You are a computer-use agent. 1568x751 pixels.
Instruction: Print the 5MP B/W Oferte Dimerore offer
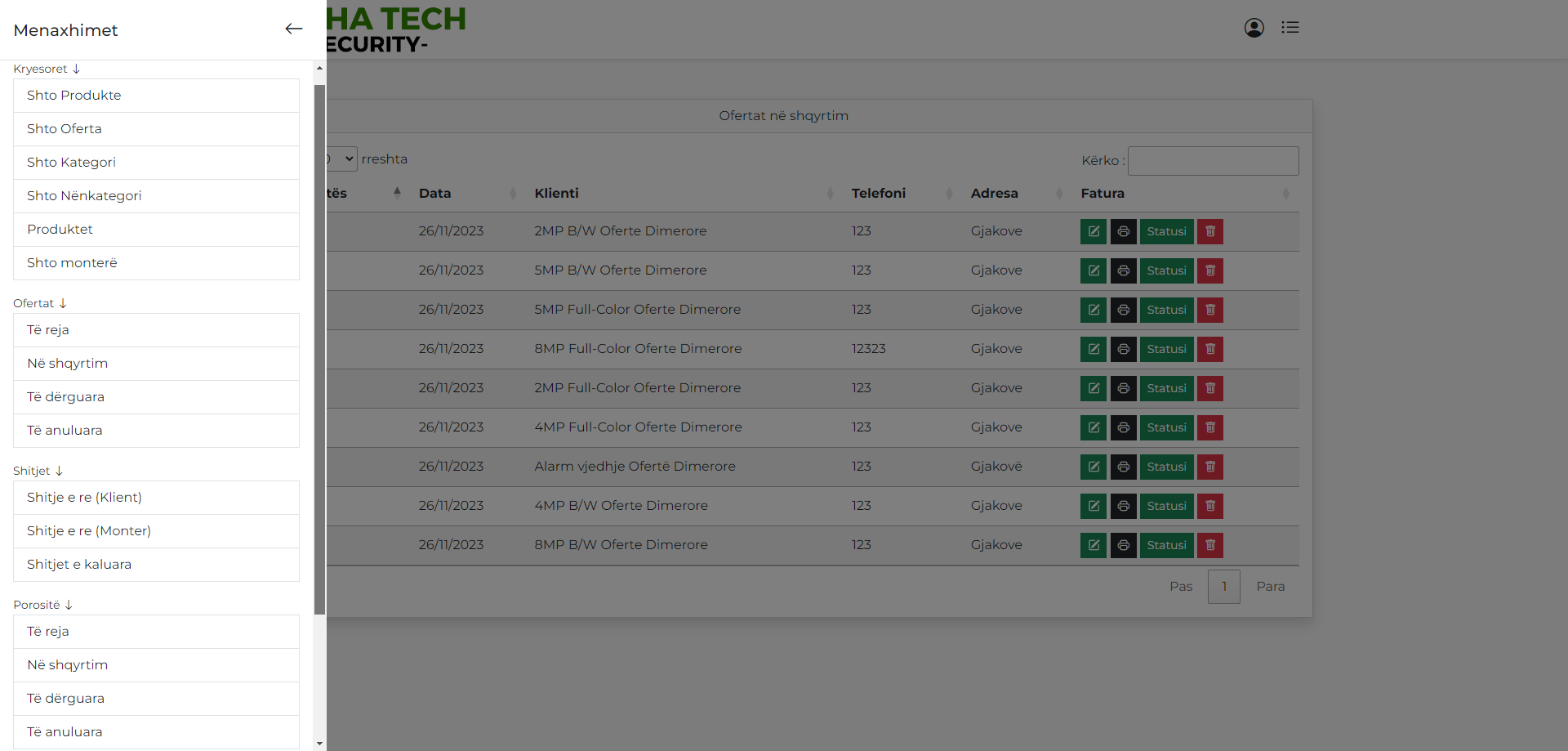click(x=1123, y=270)
